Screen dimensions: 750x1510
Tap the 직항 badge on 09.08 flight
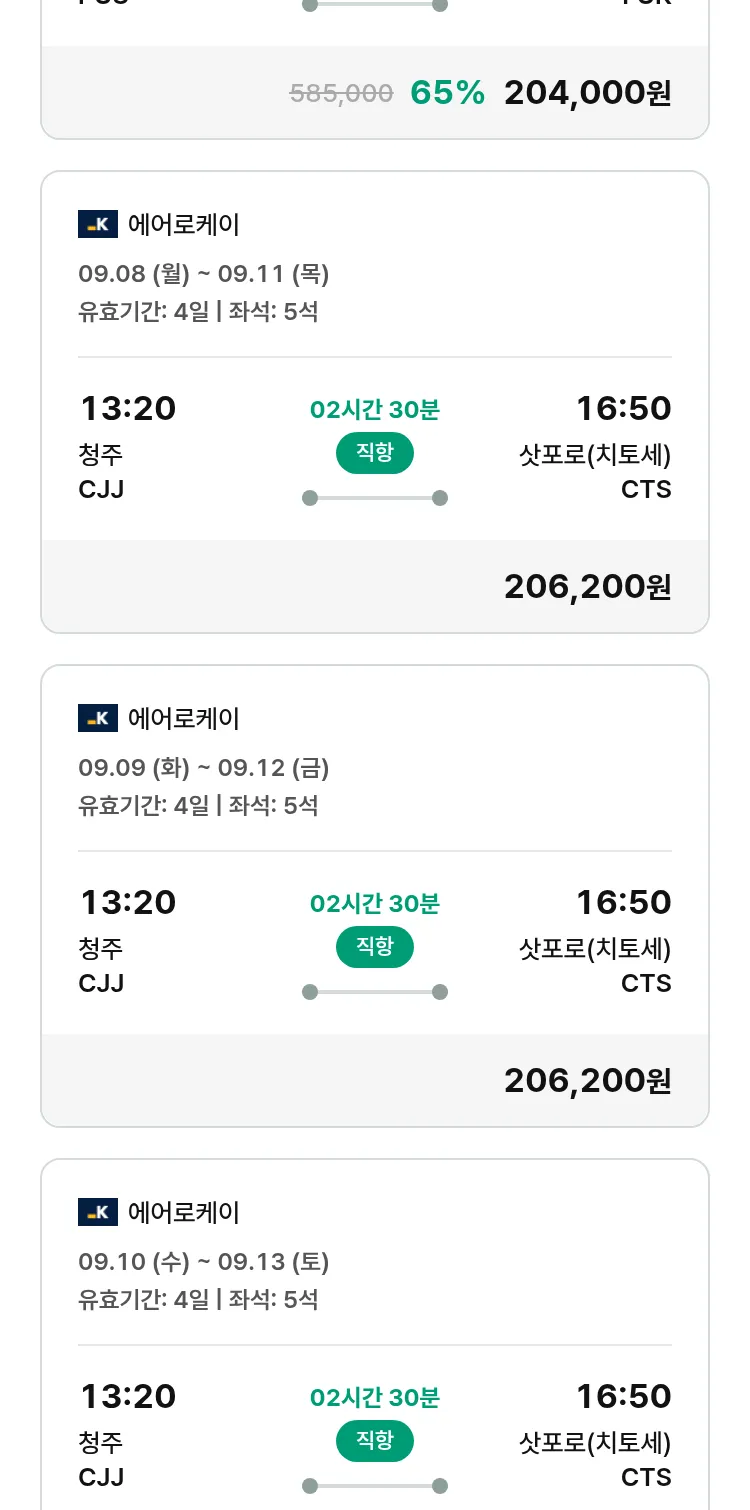(375, 453)
